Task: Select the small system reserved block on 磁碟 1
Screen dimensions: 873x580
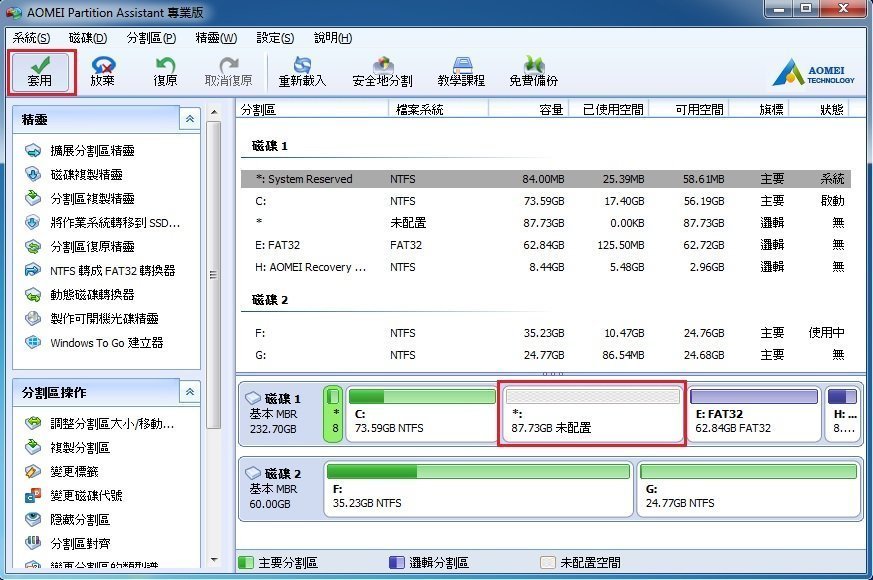Action: coord(333,414)
